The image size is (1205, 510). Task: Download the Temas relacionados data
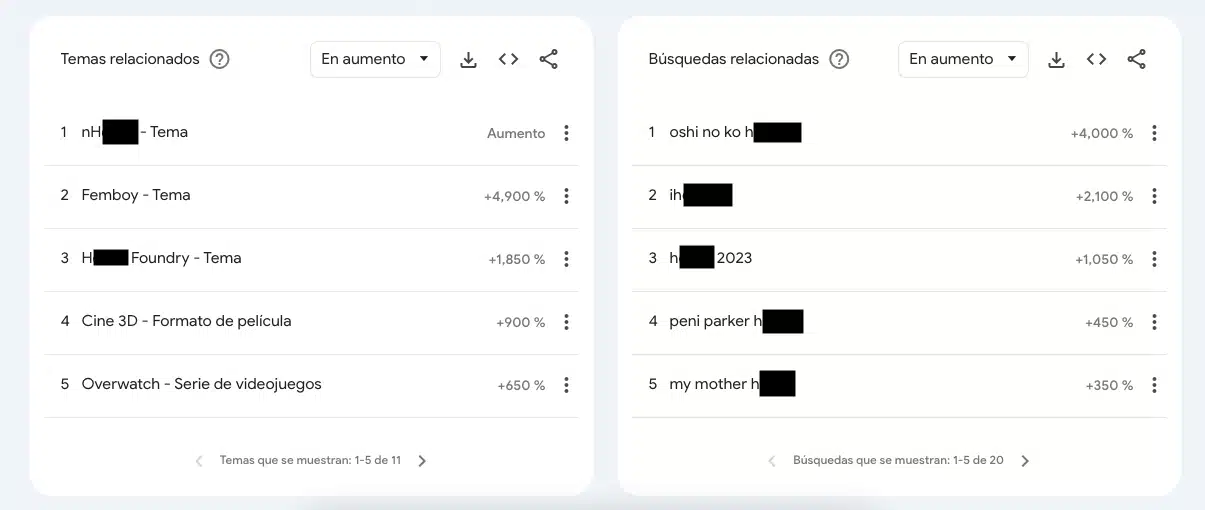pos(468,60)
